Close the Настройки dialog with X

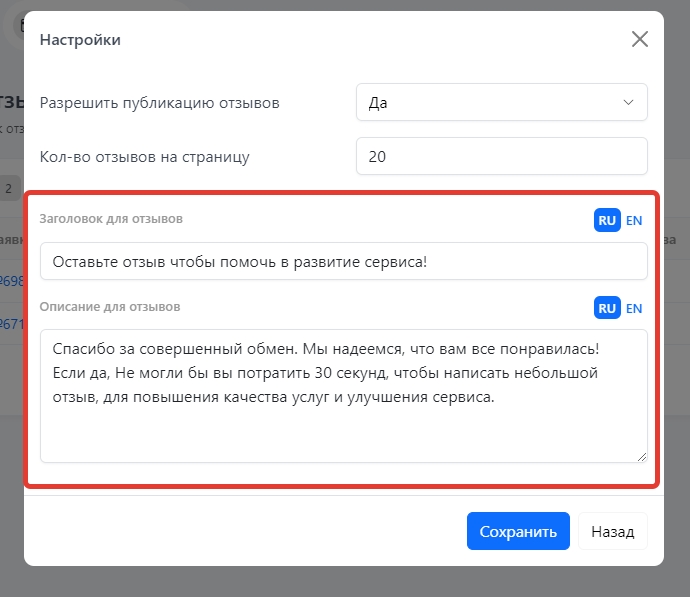pos(640,40)
